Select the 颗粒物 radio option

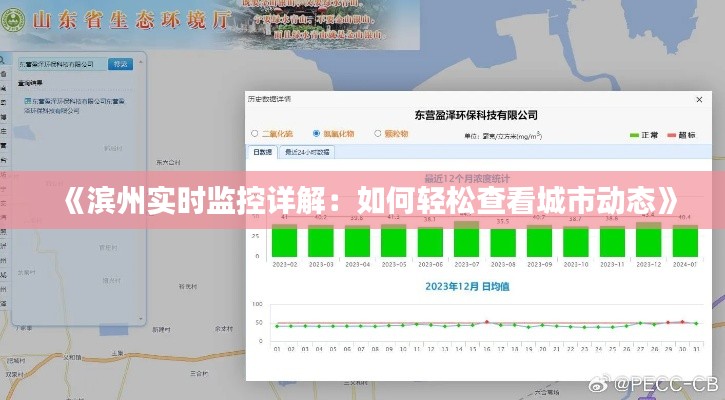378,133
